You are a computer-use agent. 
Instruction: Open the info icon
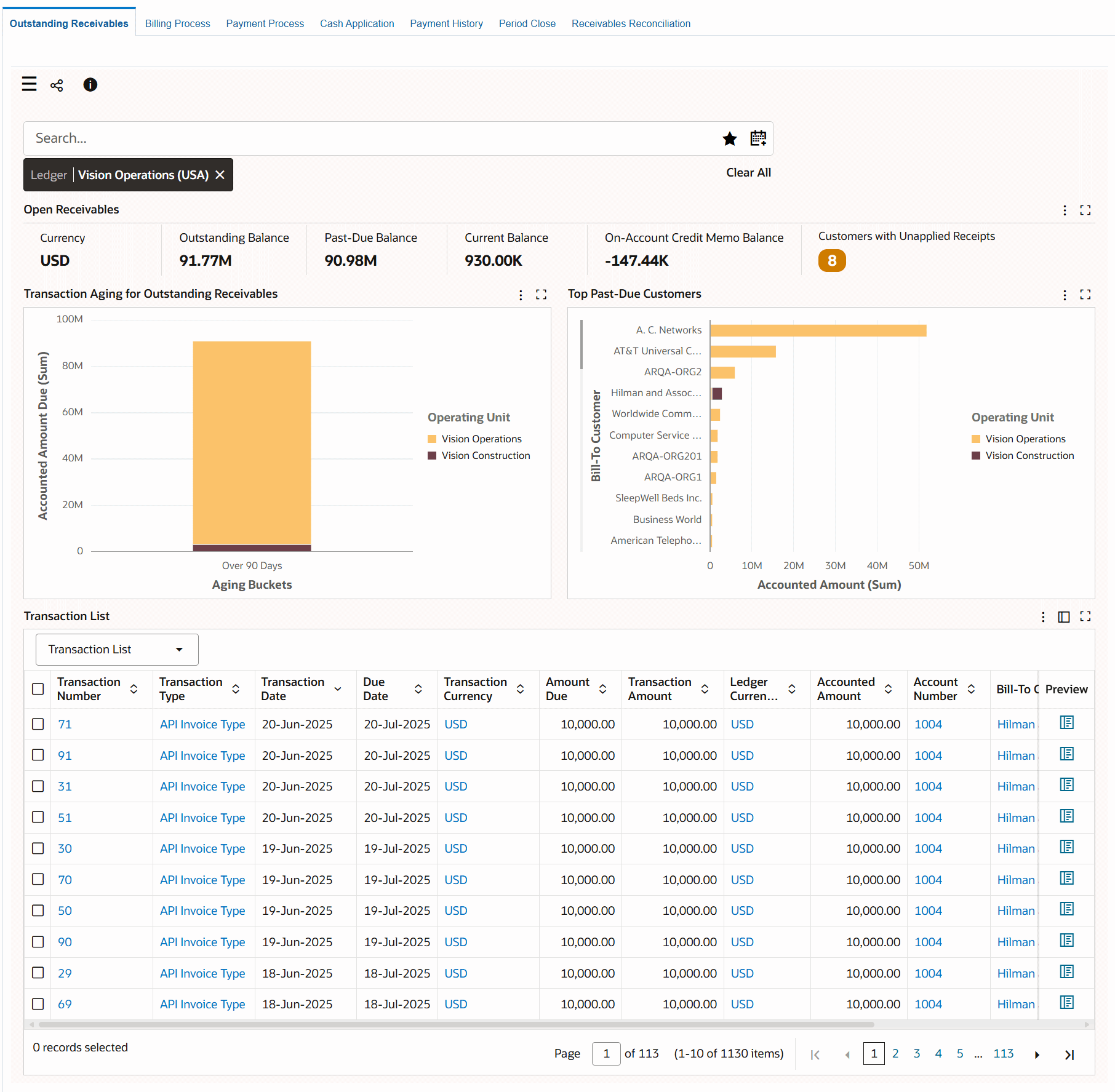[x=90, y=85]
